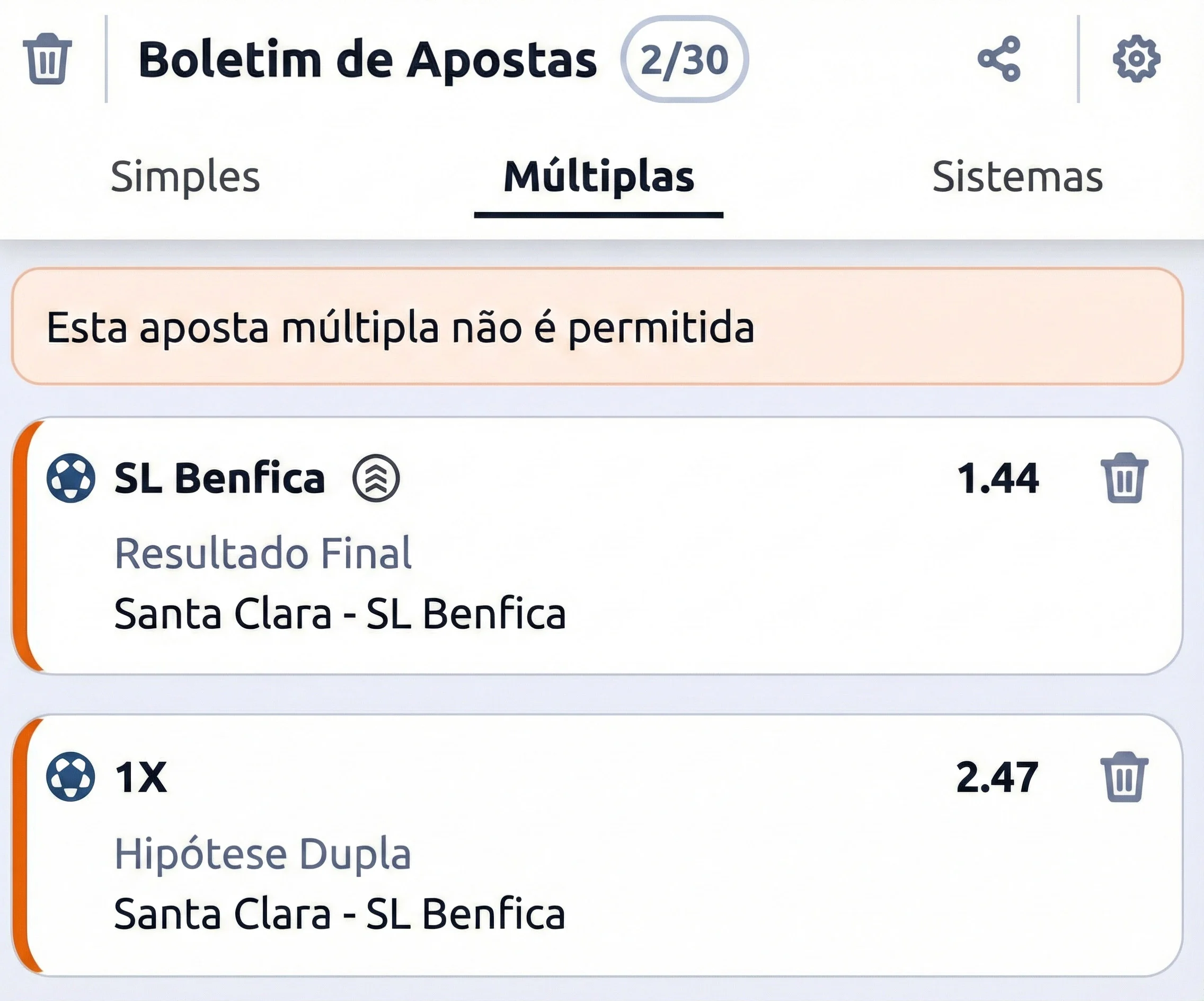Click the 2.47 odds value
This screenshot has width=1204, height=1001.
click(997, 777)
